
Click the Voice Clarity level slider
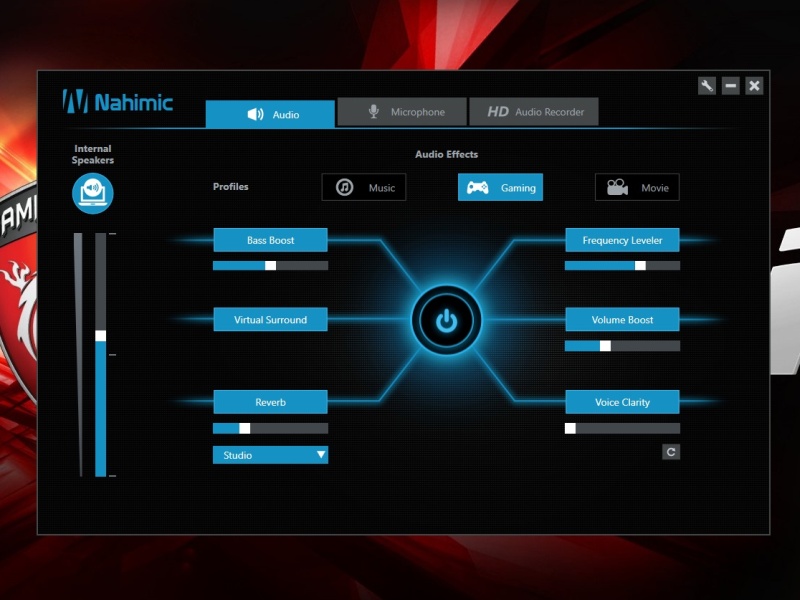(x=622, y=429)
